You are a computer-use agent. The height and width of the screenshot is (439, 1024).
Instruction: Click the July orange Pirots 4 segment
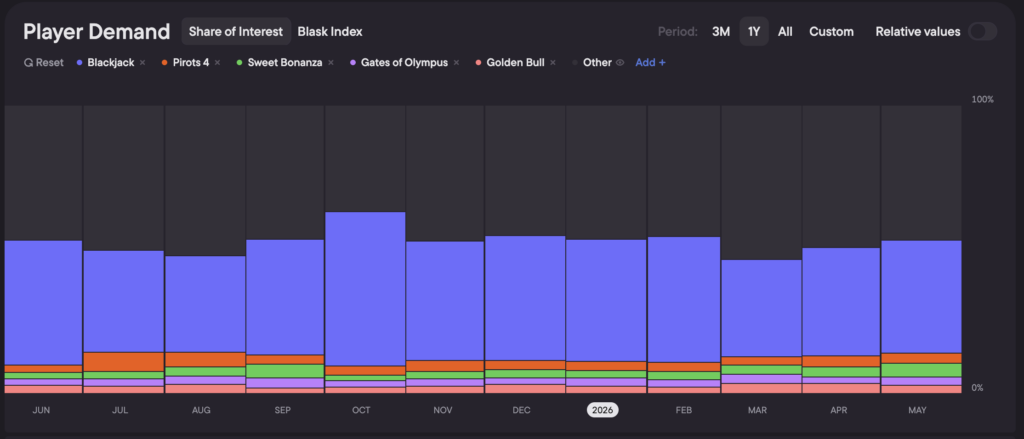[123, 362]
